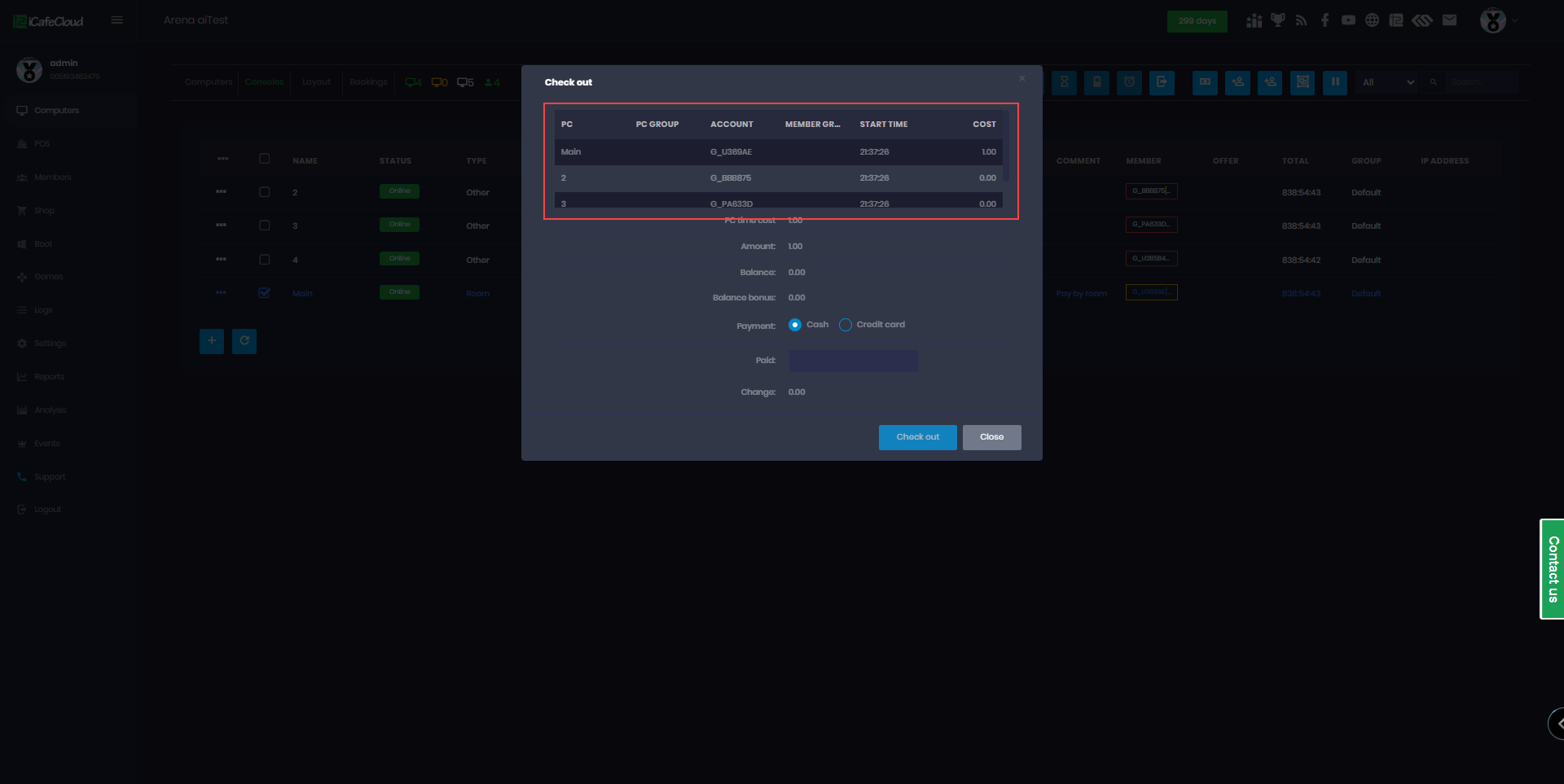Toggle the hamburger sidebar menu icon

tap(117, 20)
